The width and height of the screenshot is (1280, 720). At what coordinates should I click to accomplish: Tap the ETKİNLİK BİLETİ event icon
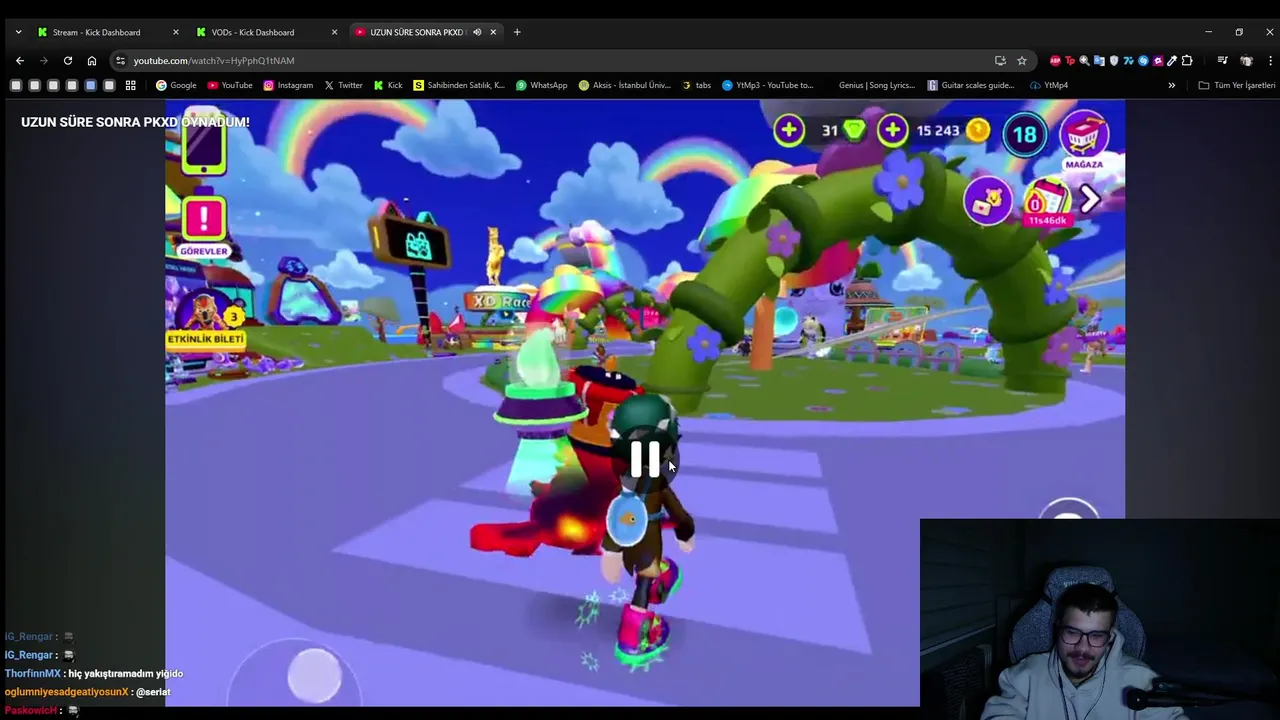[x=206, y=316]
